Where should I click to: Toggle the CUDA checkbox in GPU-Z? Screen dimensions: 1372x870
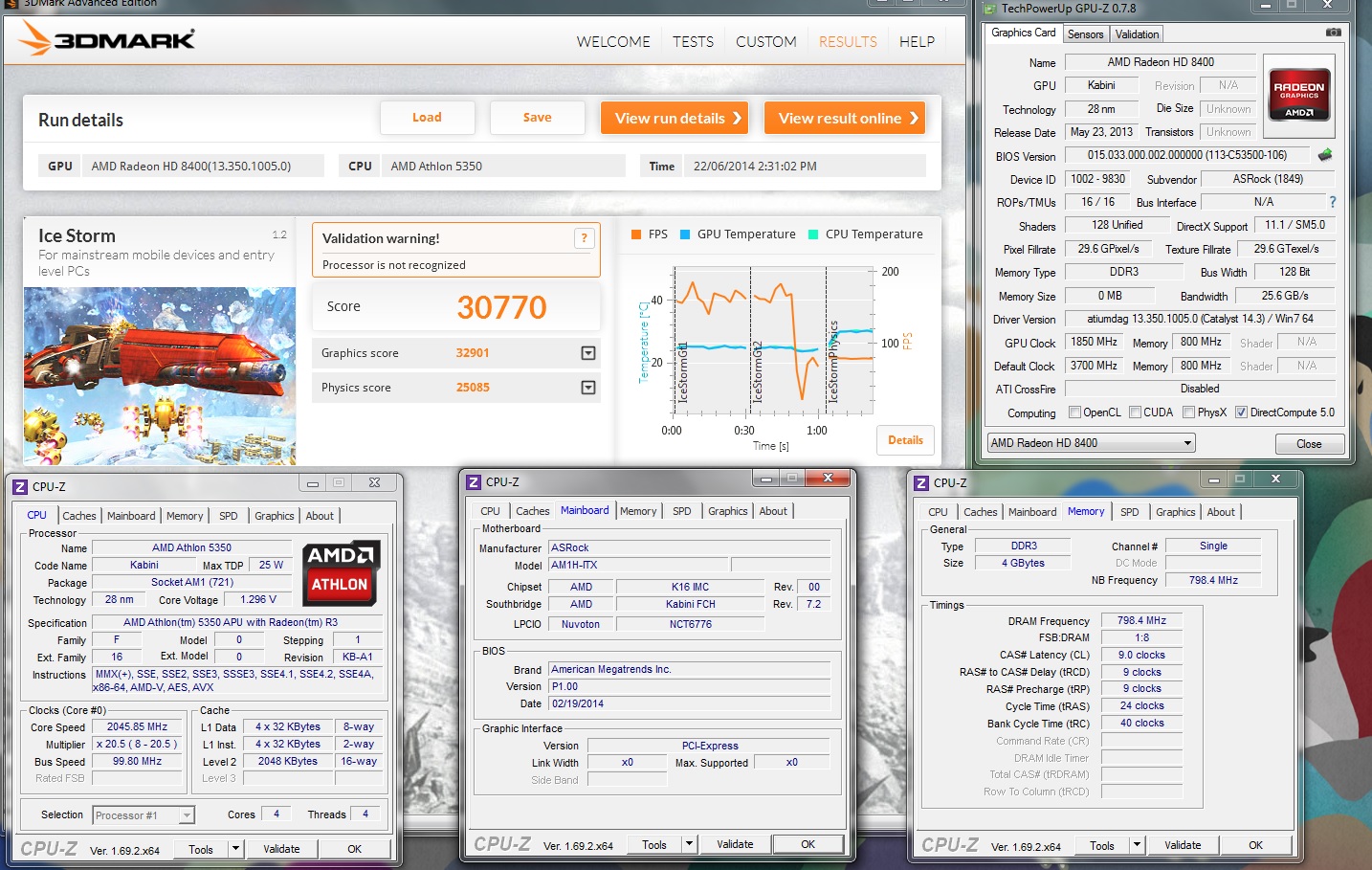1135,413
